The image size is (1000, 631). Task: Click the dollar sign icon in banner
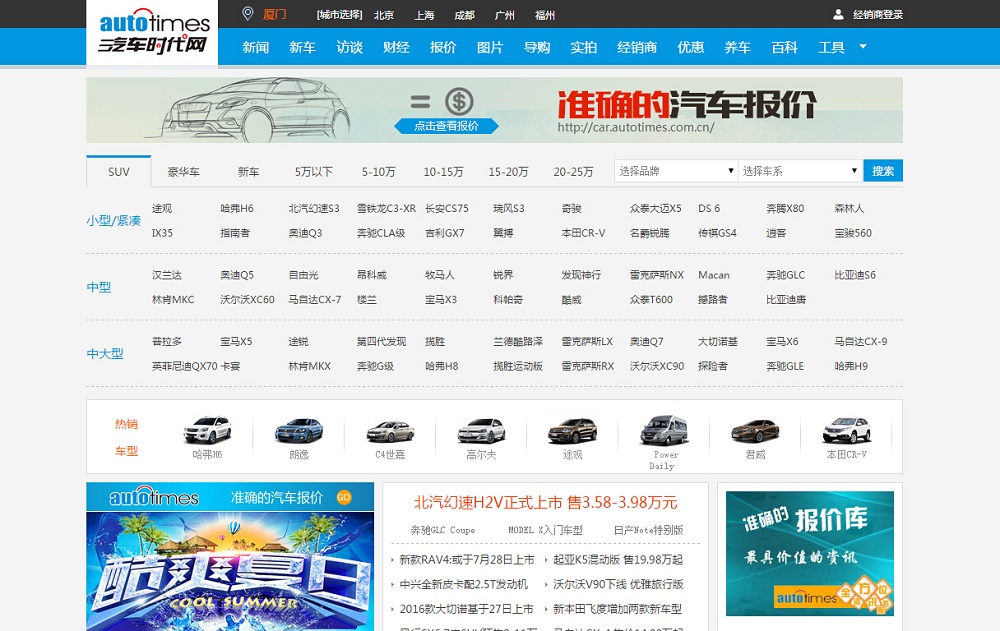coord(459,101)
